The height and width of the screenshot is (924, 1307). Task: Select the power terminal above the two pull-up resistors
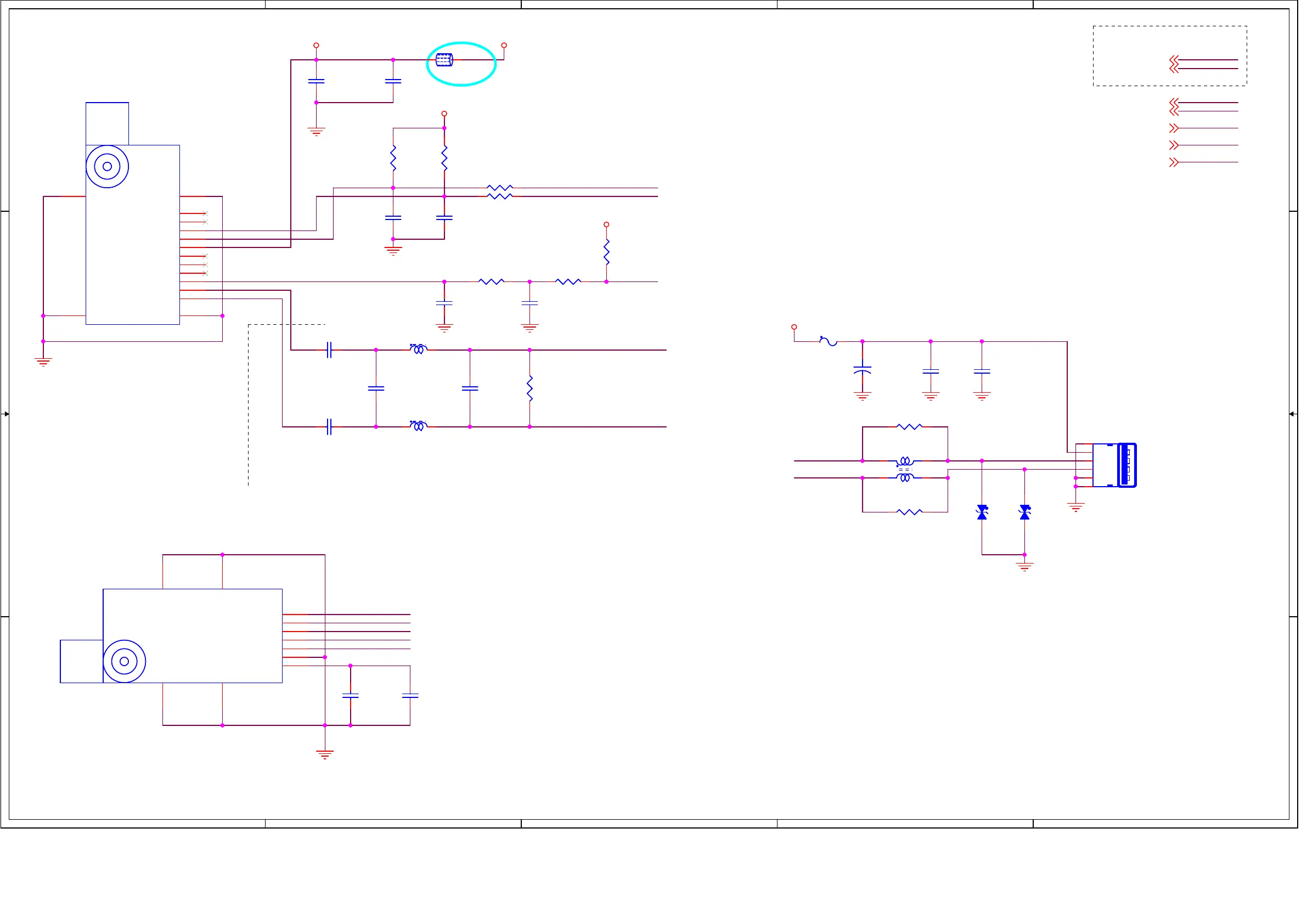[444, 113]
